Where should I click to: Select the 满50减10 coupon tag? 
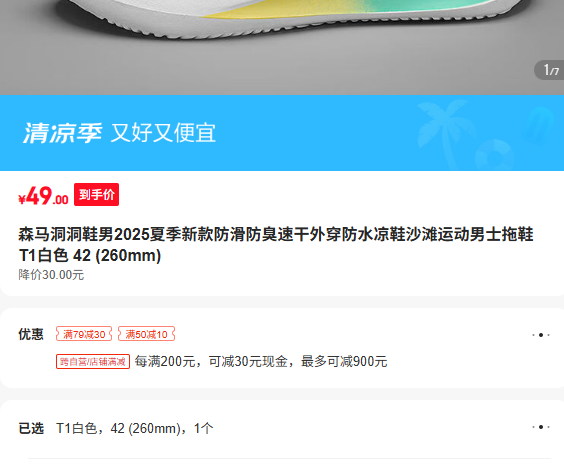point(146,334)
